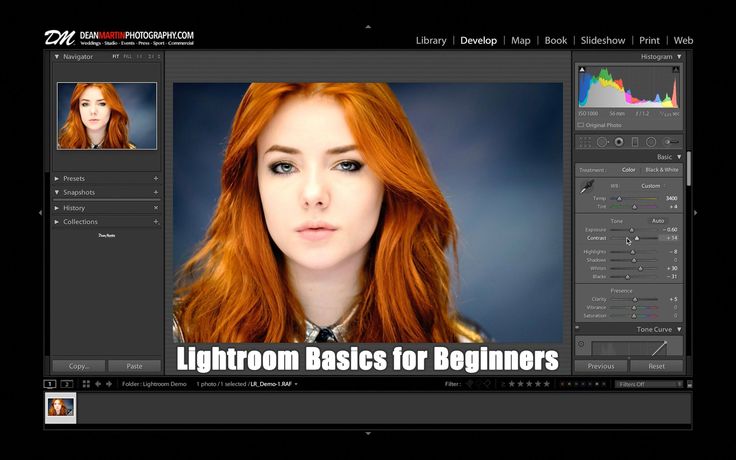The height and width of the screenshot is (460, 736).
Task: Set Navigator zoom to FIT
Action: pos(115,57)
